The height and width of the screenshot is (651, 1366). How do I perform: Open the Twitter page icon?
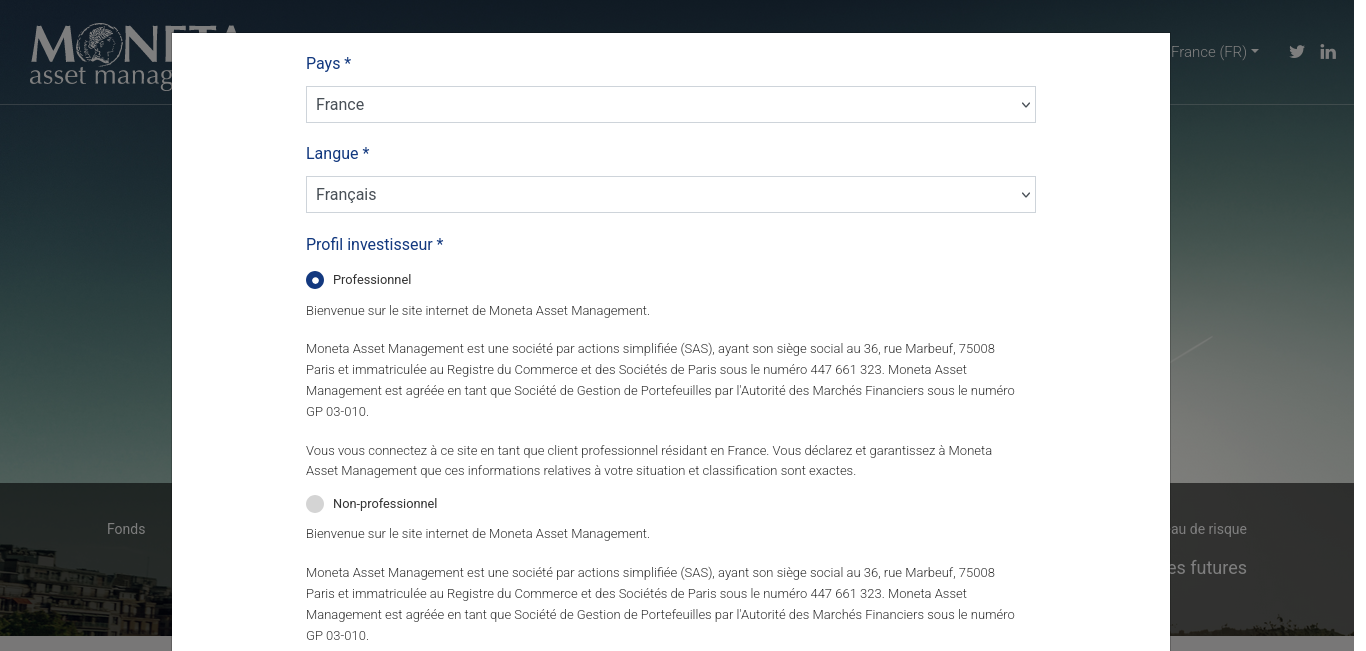click(1297, 52)
